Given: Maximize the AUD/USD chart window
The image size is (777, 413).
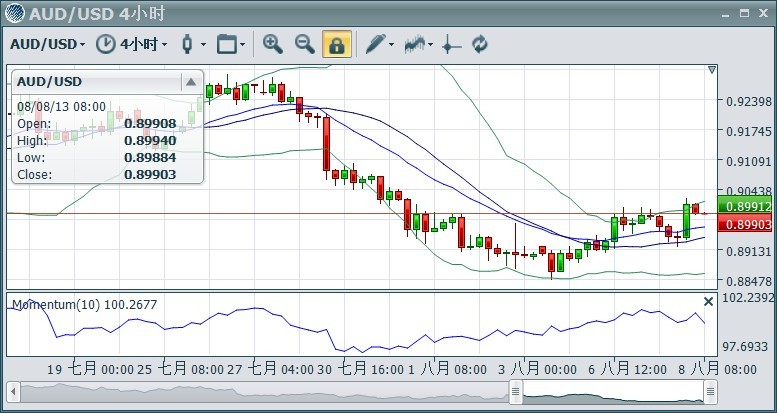Looking at the screenshot, I should pos(744,13).
